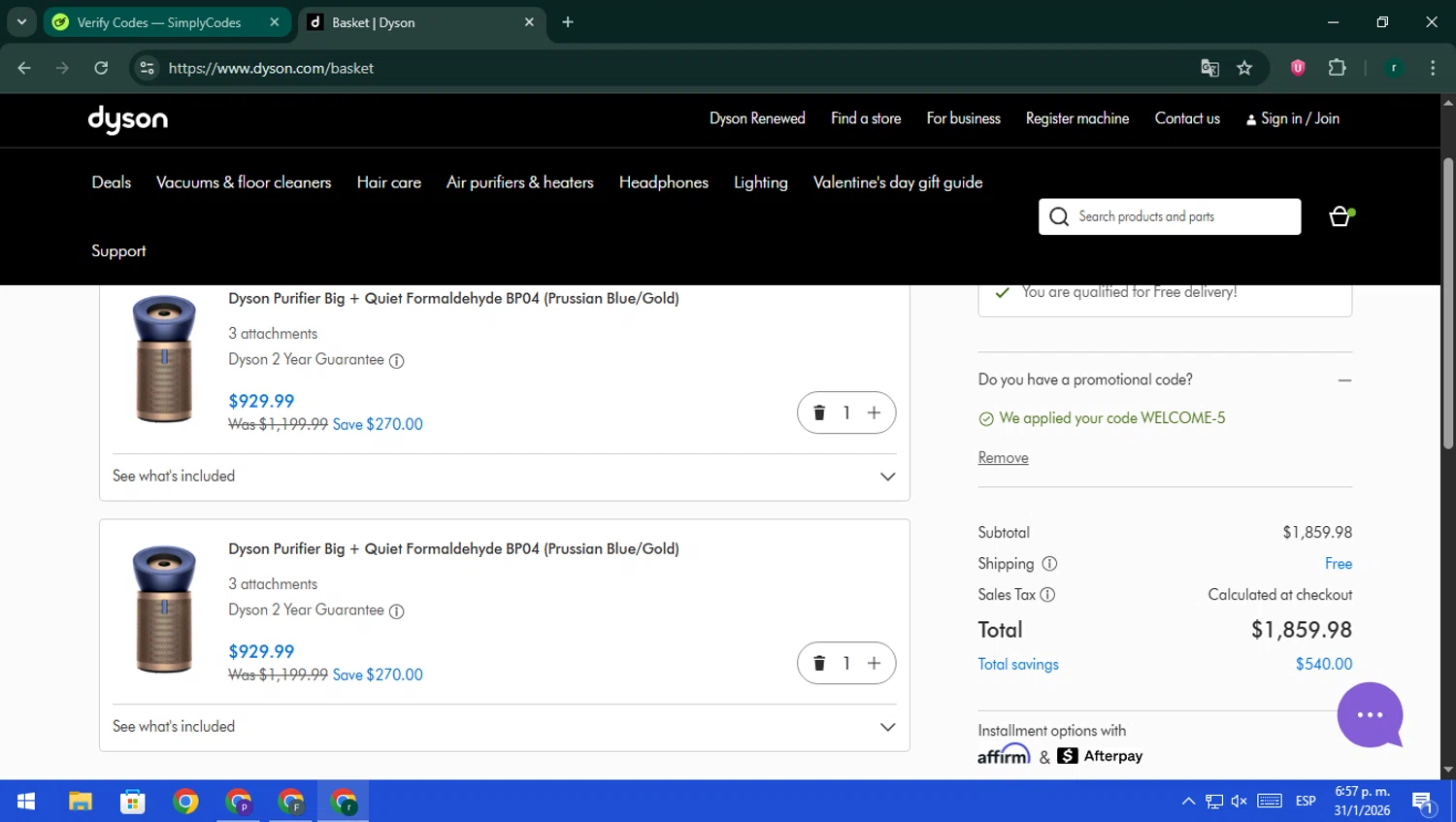The height and width of the screenshot is (822, 1456).
Task: Open Contact us link
Action: click(1187, 118)
